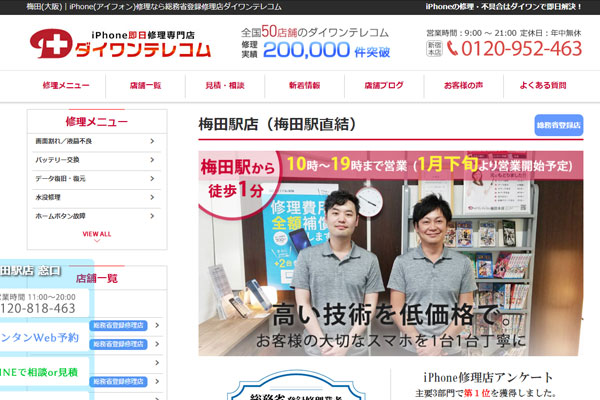
Task: Open the お客様の声 navigation tab
Action: [463, 85]
